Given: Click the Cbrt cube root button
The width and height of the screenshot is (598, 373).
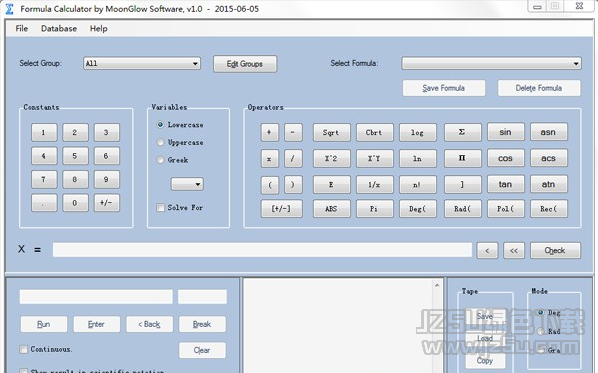Looking at the screenshot, I should 375,132.
